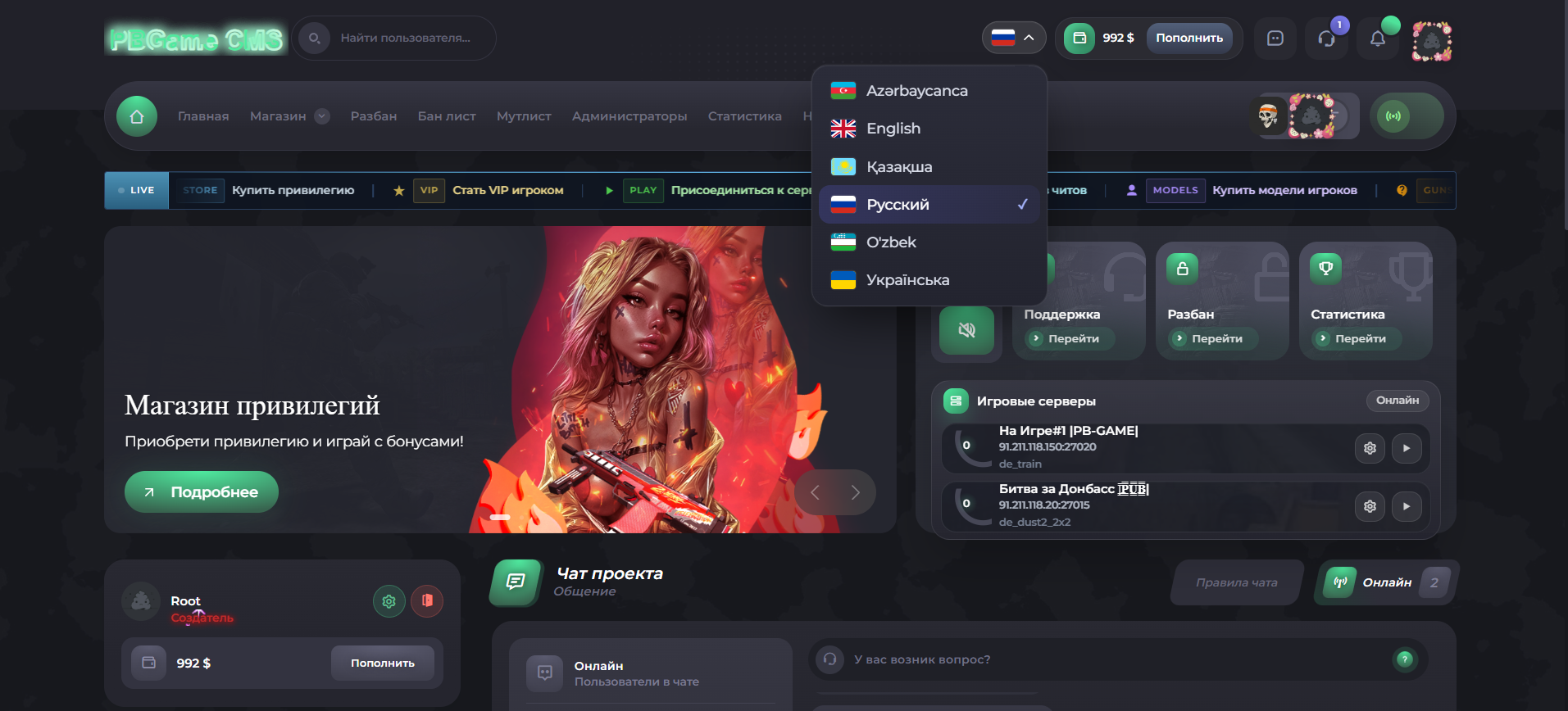Open Бан лист page

pyautogui.click(x=447, y=116)
